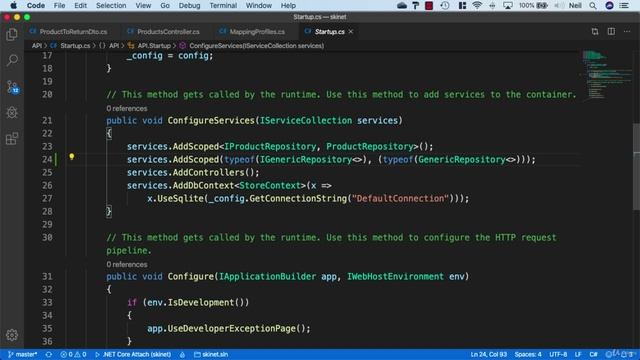Screen dimensions: 640x360
Task: Open the Help menu
Action: point(288,6)
